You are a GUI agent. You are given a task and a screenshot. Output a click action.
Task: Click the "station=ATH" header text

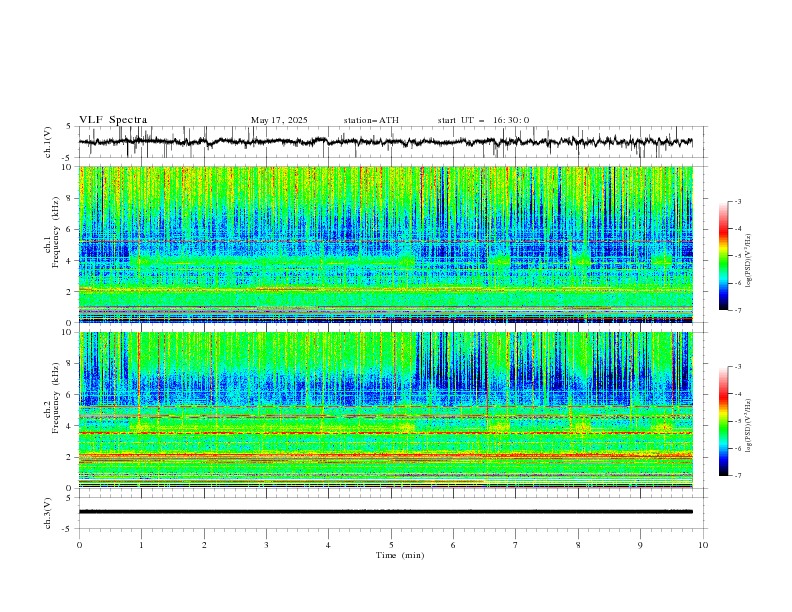click(371, 120)
